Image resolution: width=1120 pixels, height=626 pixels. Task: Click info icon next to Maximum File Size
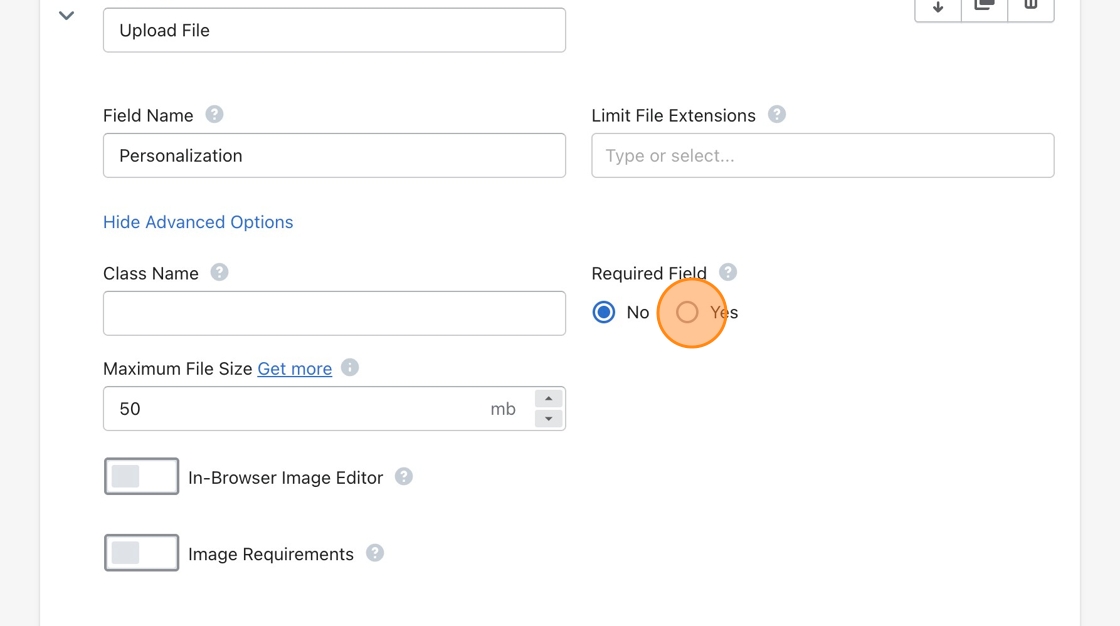350,368
